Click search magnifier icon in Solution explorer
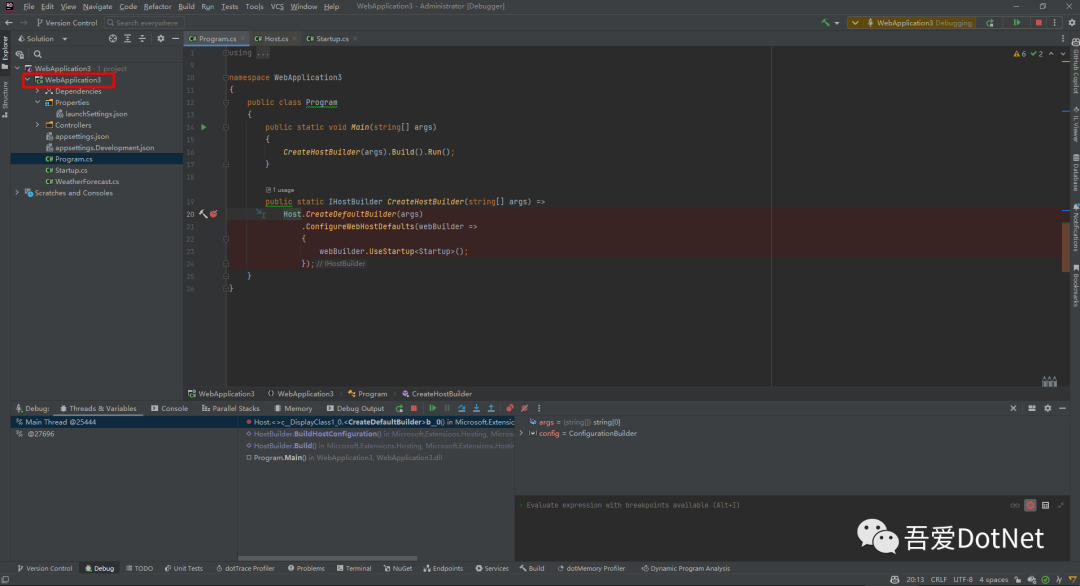Viewport: 1080px width, 586px height. (38, 54)
